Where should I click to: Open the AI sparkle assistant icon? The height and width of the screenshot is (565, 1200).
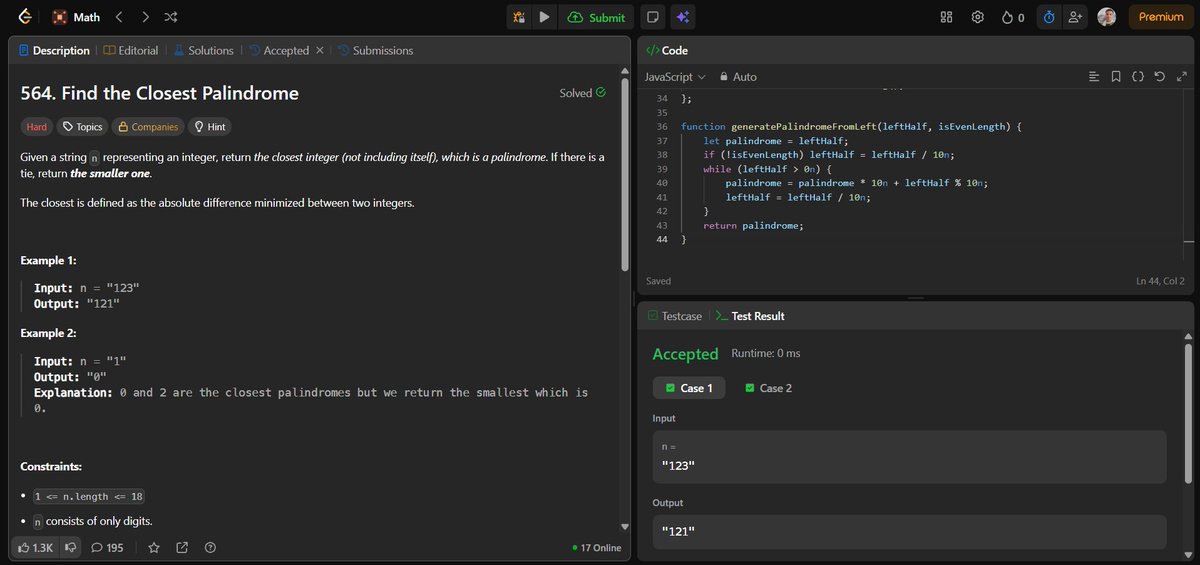[x=682, y=17]
